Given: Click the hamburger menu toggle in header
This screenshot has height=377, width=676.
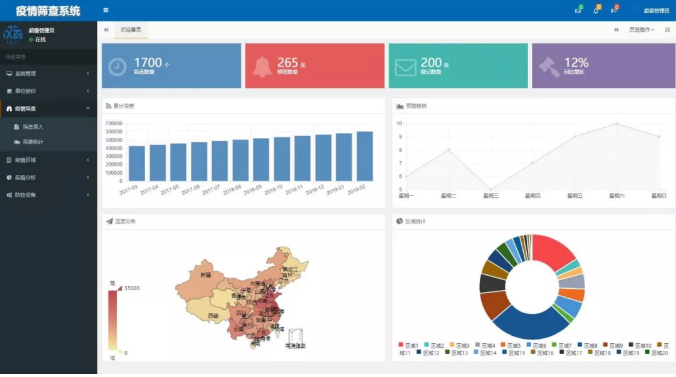Looking at the screenshot, I should click(x=106, y=10).
